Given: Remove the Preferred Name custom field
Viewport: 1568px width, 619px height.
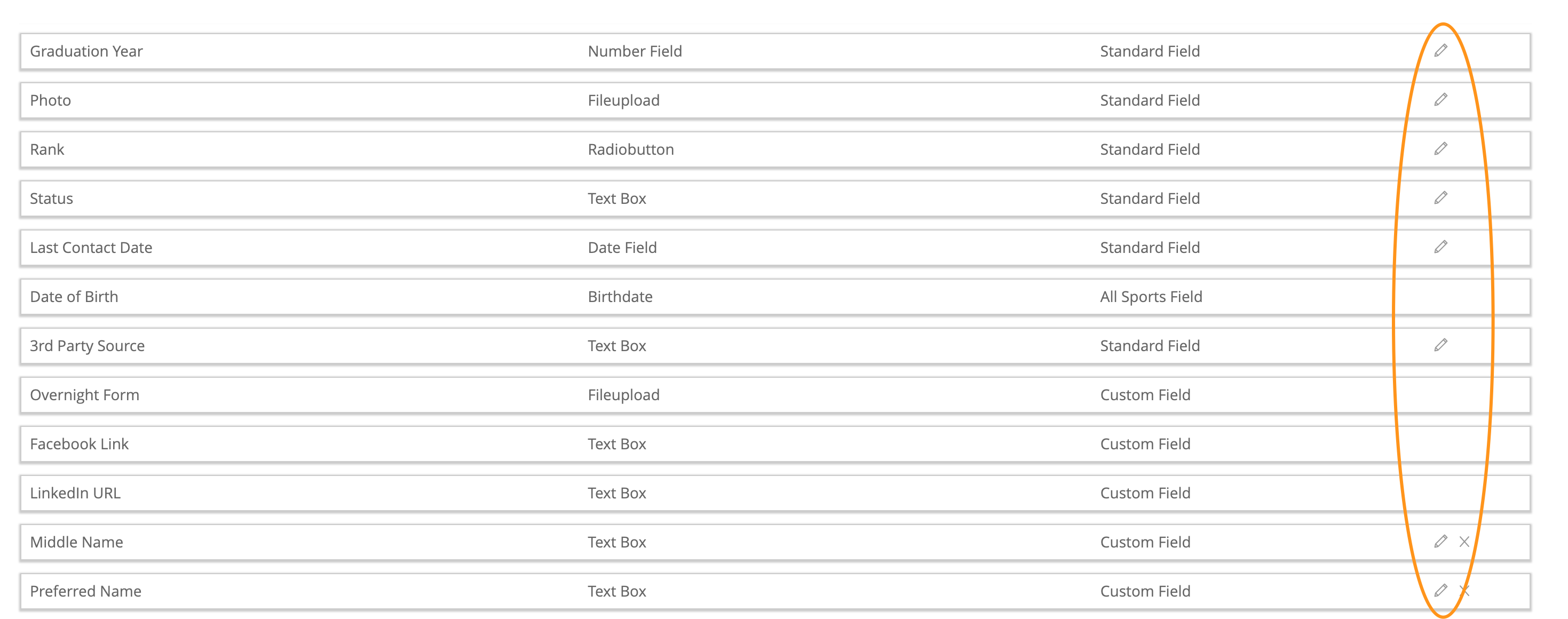Looking at the screenshot, I should (1464, 590).
